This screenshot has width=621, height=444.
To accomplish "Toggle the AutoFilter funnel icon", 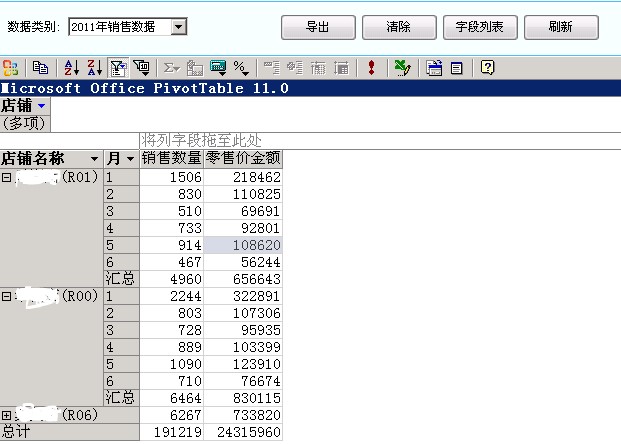I will pos(118,68).
